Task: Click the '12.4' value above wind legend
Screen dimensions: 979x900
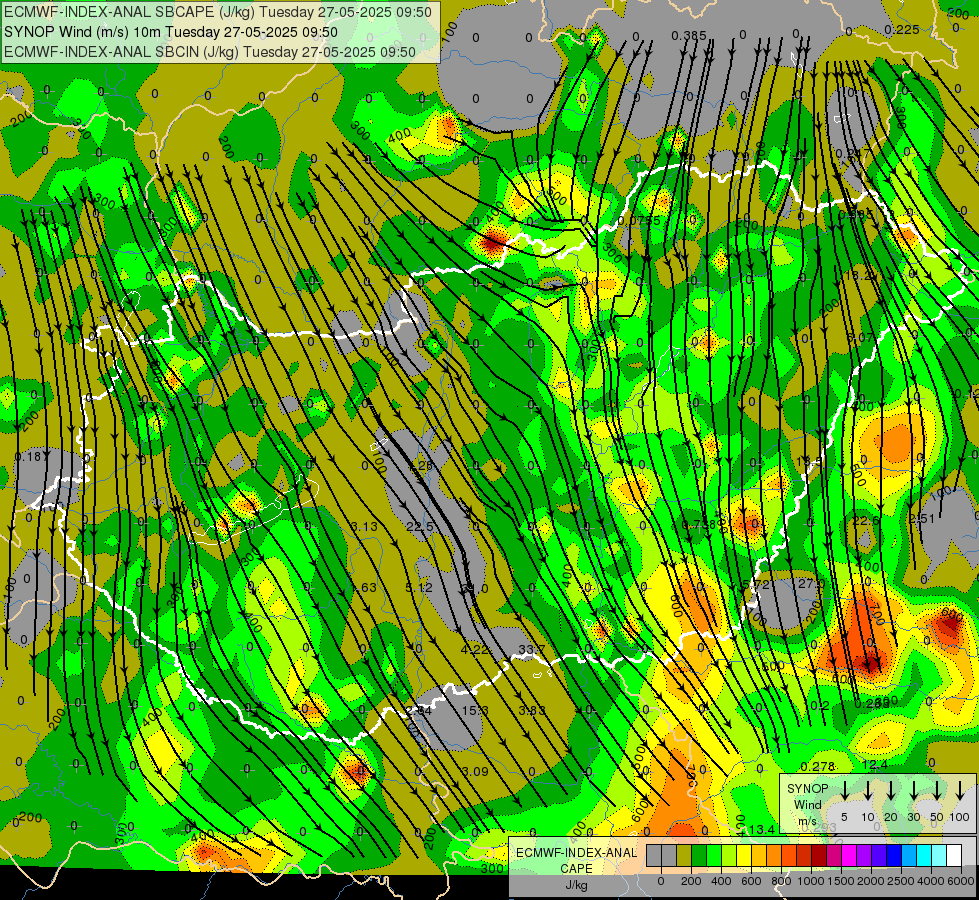Action: tap(875, 764)
